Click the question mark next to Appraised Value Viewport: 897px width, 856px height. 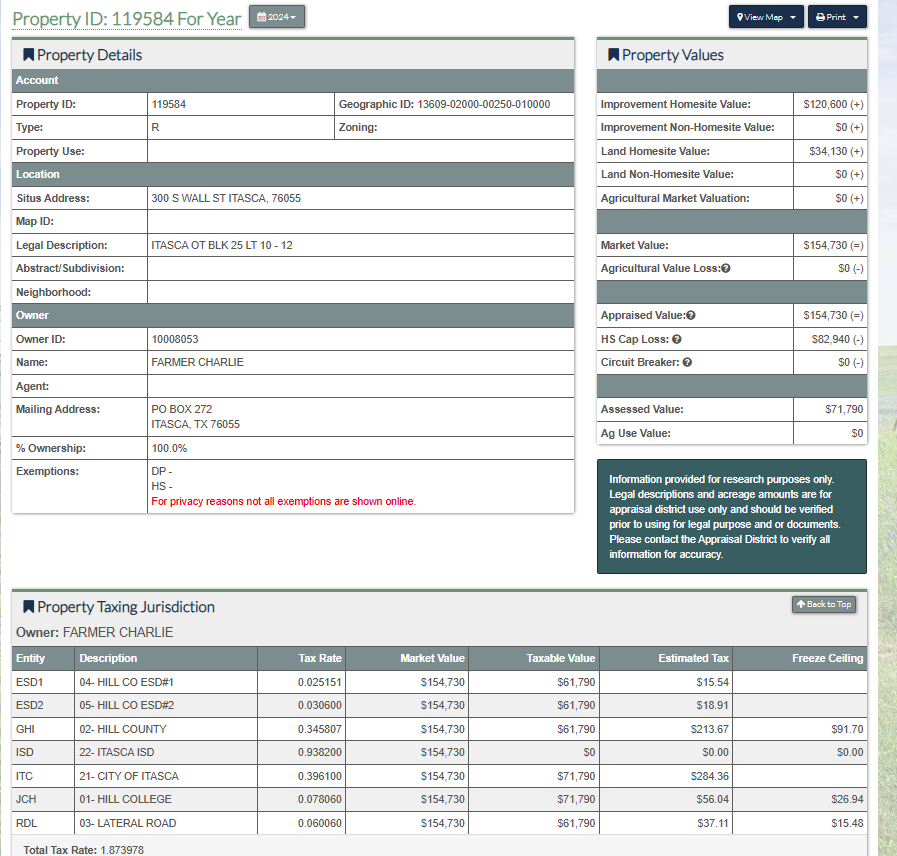pyautogui.click(x=691, y=316)
